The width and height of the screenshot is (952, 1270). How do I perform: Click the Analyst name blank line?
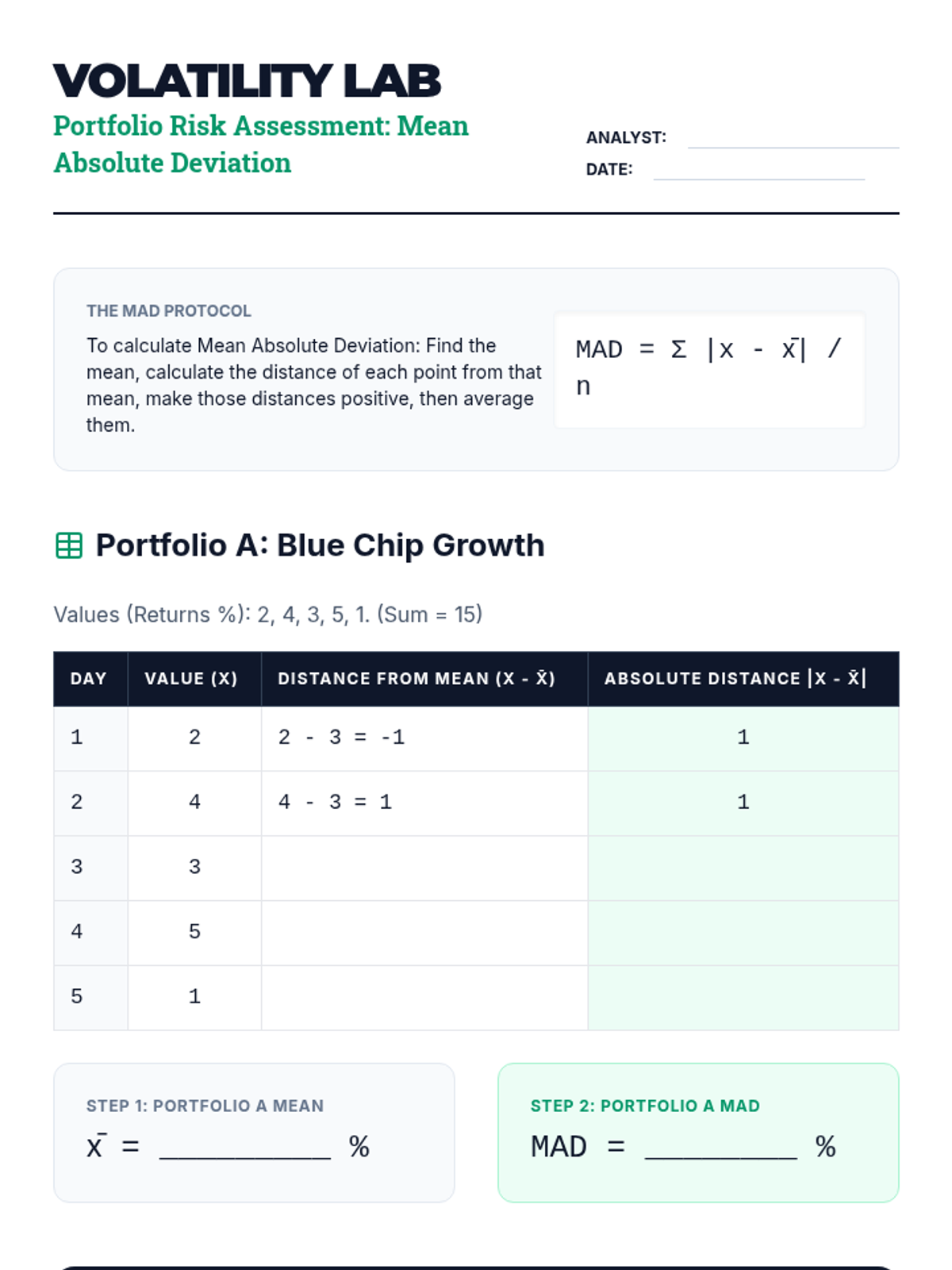pyautogui.click(x=793, y=139)
